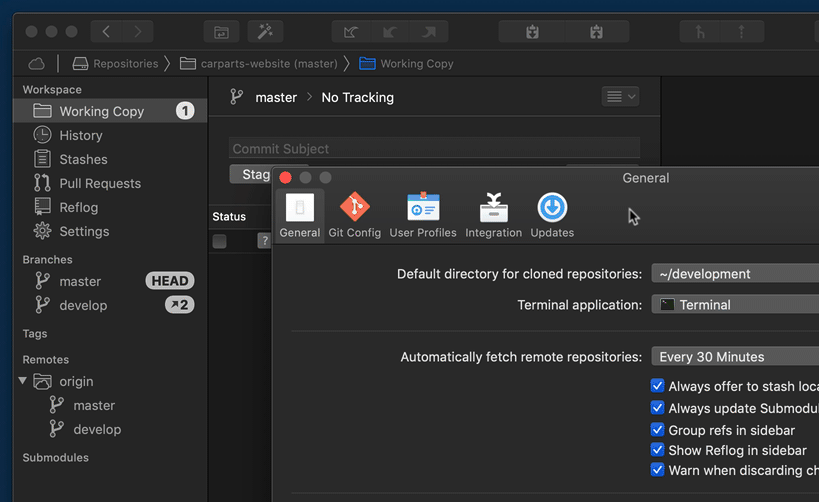
Task: Toggle Group refs in sidebar checkbox
Action: [658, 430]
